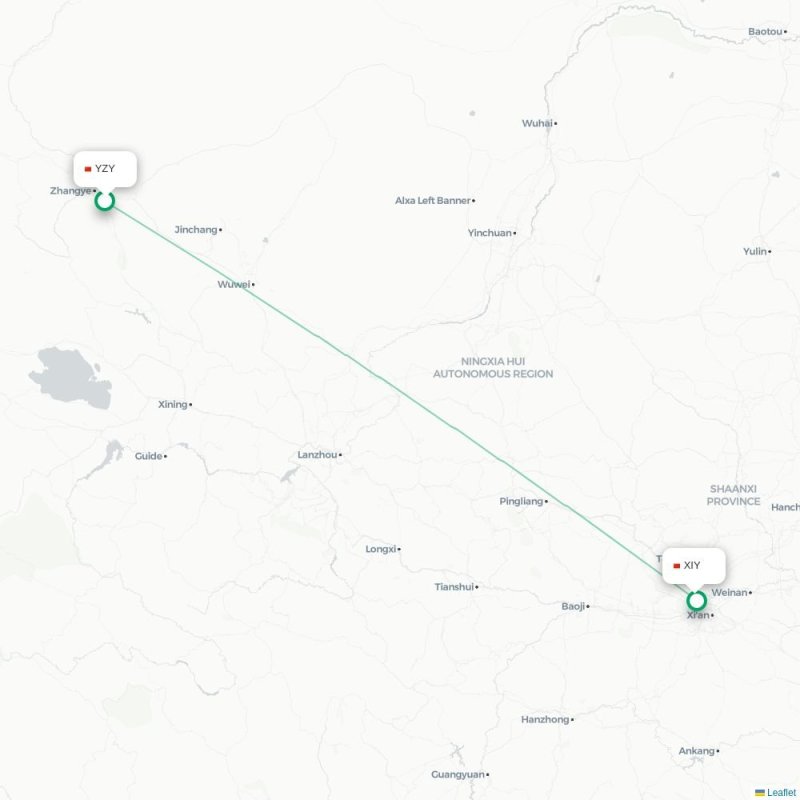This screenshot has width=800, height=800.
Task: Select the Baotou city label
Action: tap(765, 32)
